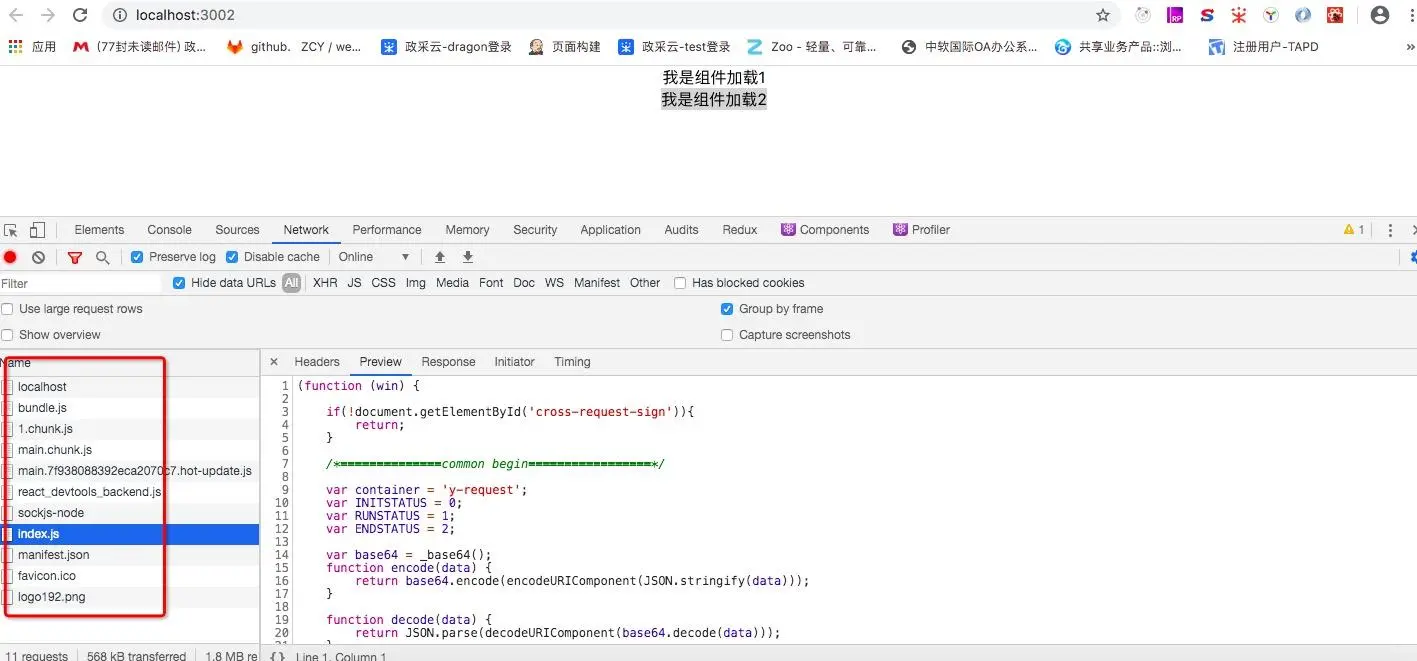Screen dimensions: 1417x661
Task: Switch to the Elements tab
Action: coord(99,230)
